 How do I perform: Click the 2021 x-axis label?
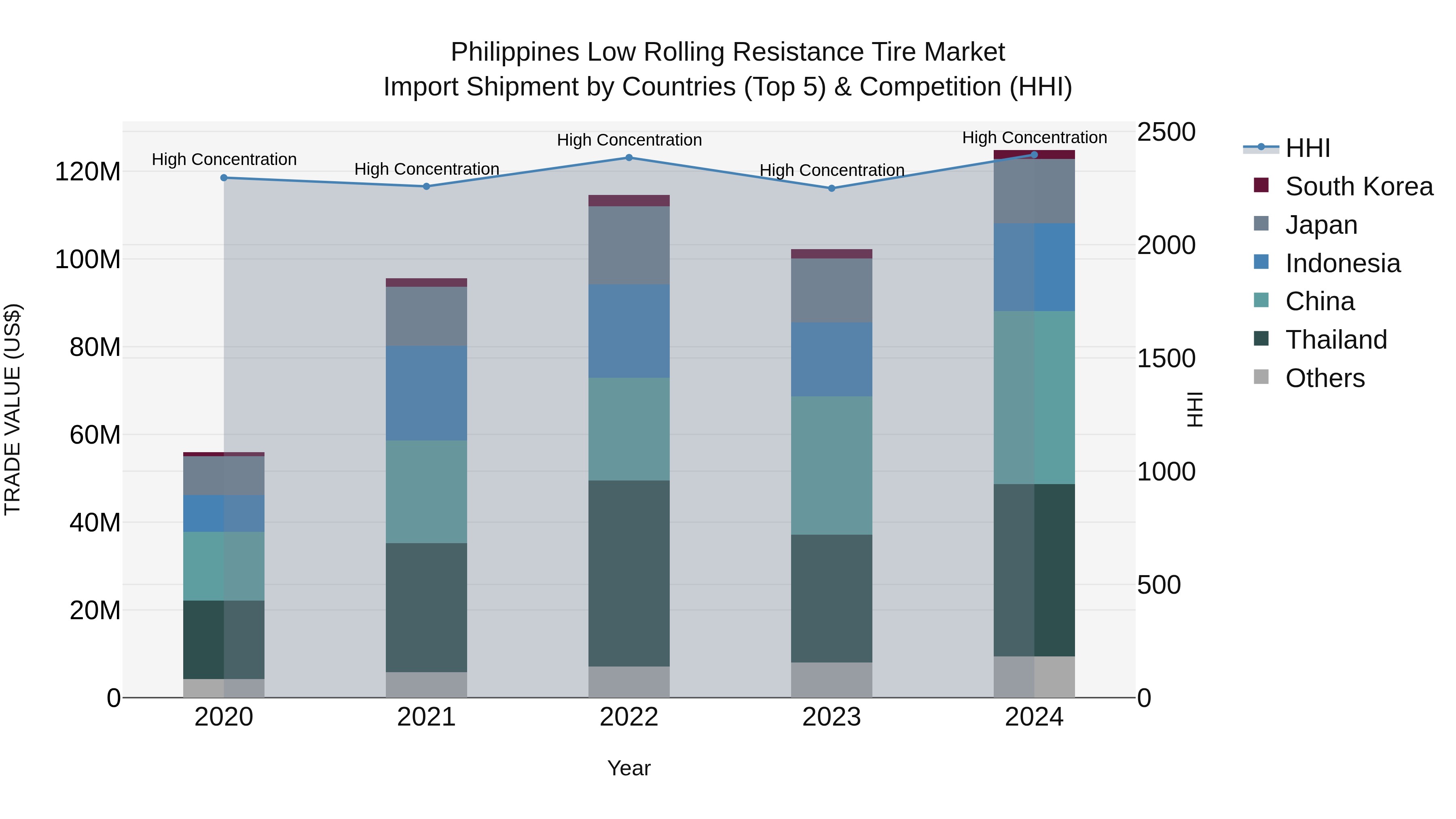point(427,717)
